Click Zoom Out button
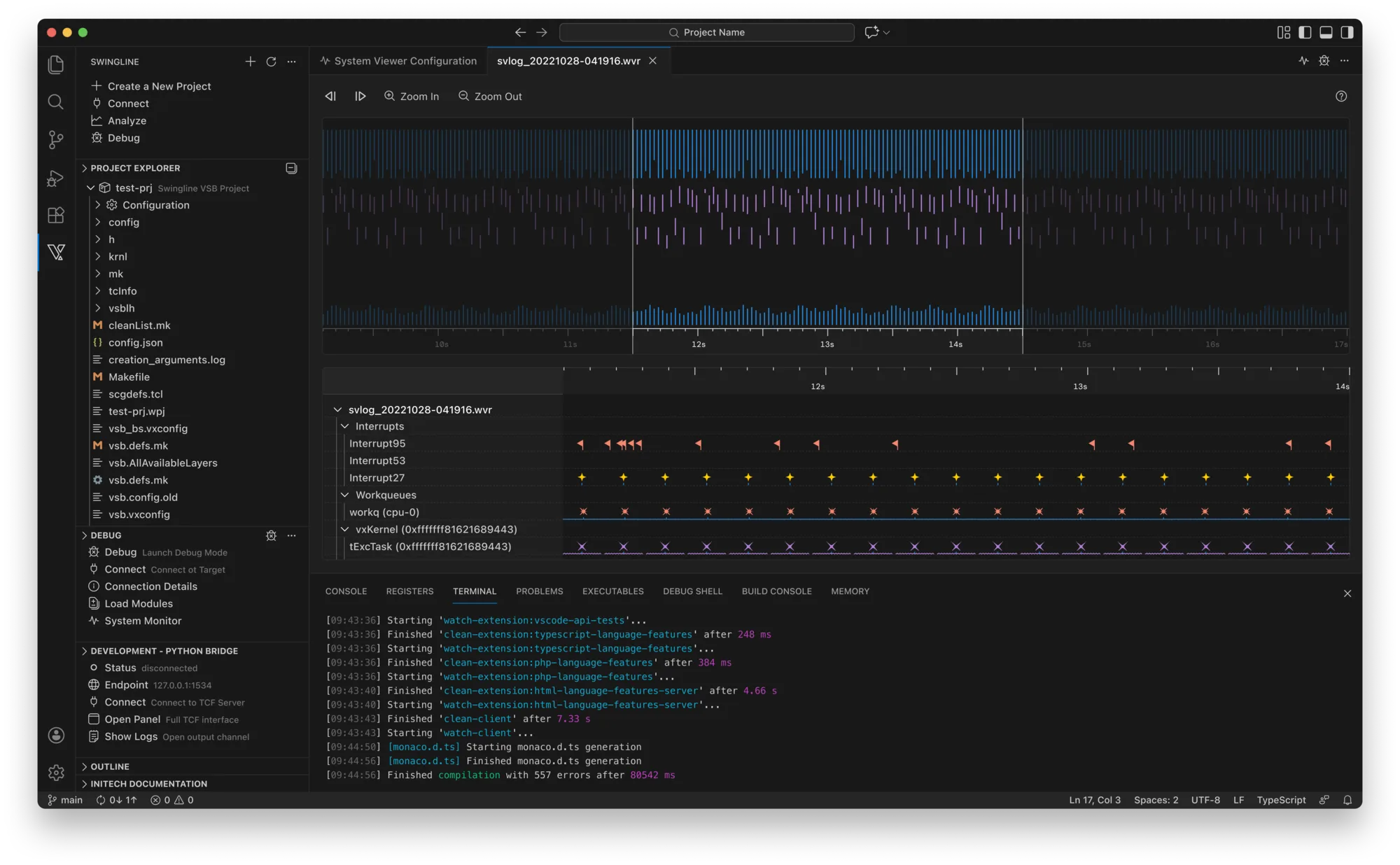The width and height of the screenshot is (1400, 865). (490, 96)
